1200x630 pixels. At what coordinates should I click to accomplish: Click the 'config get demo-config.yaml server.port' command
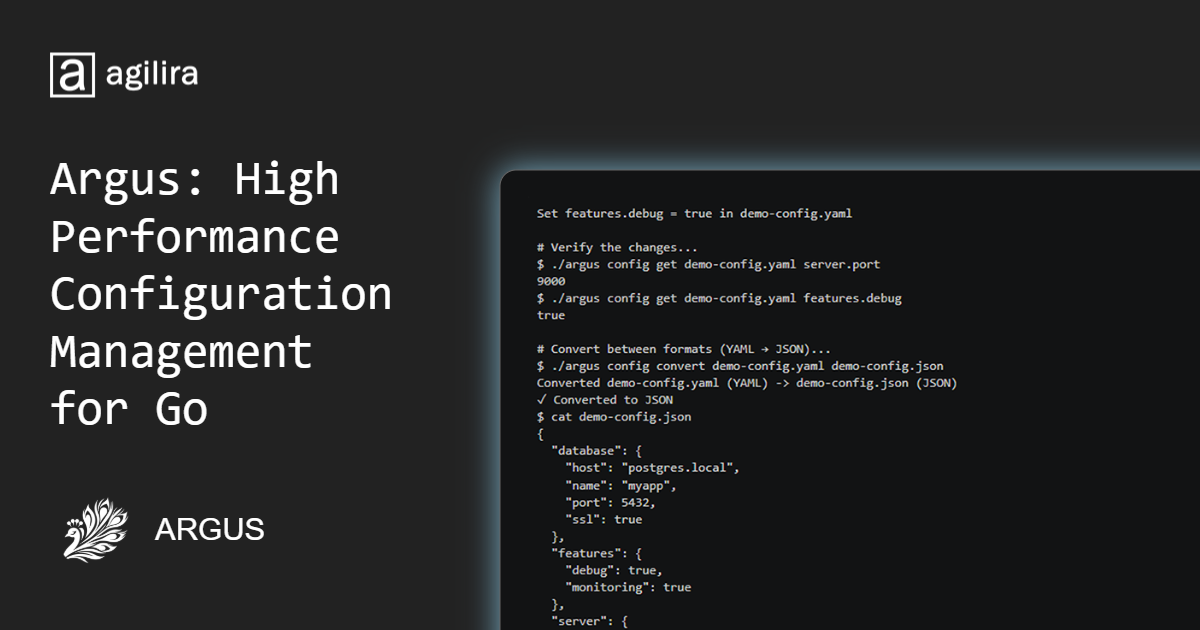click(708, 264)
